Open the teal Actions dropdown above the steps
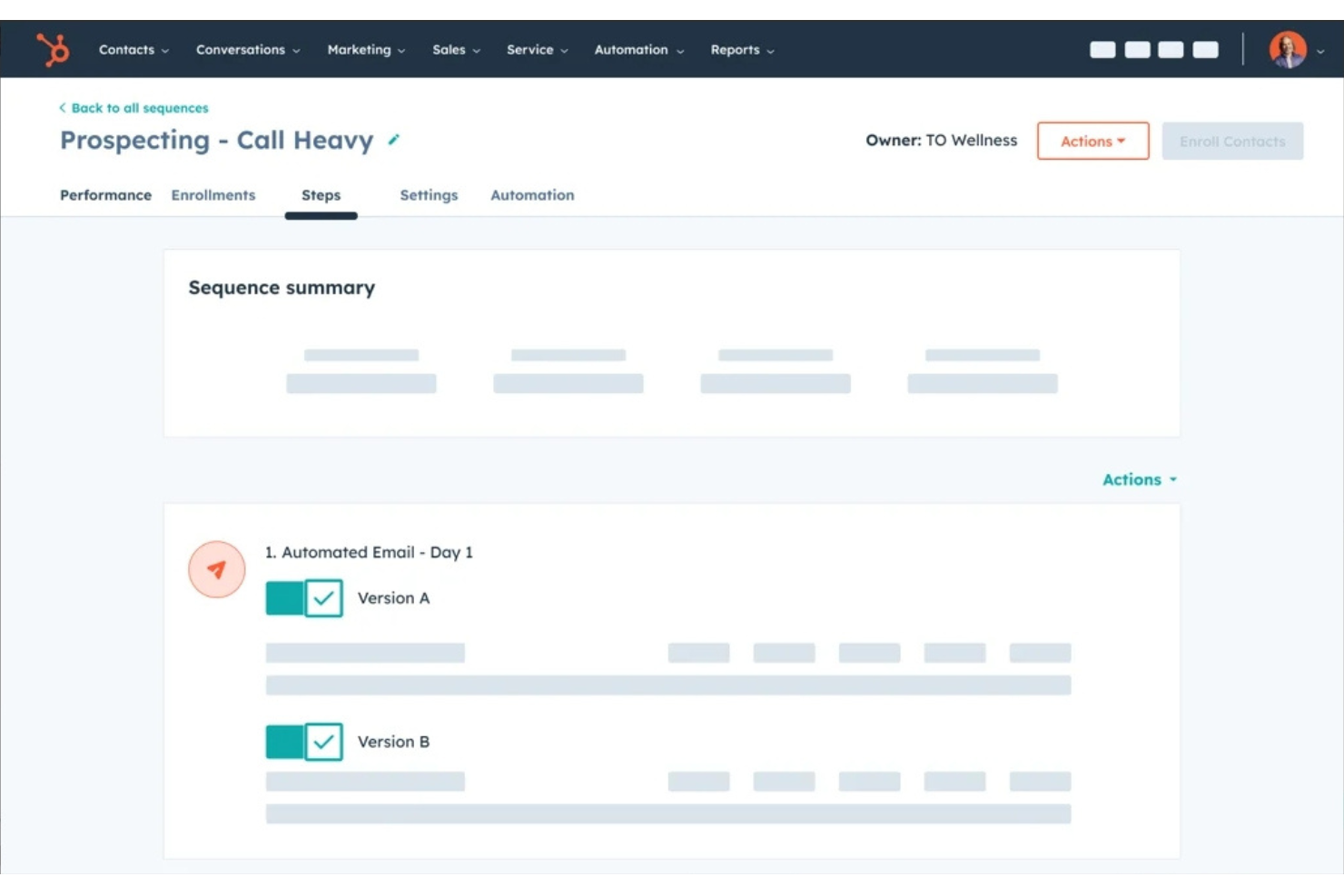Screen dimensions: 1344x896 point(1138,479)
